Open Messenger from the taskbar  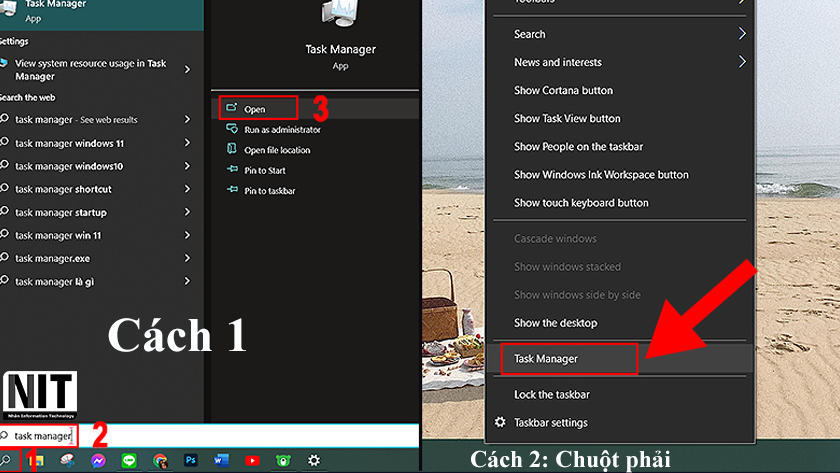98,460
